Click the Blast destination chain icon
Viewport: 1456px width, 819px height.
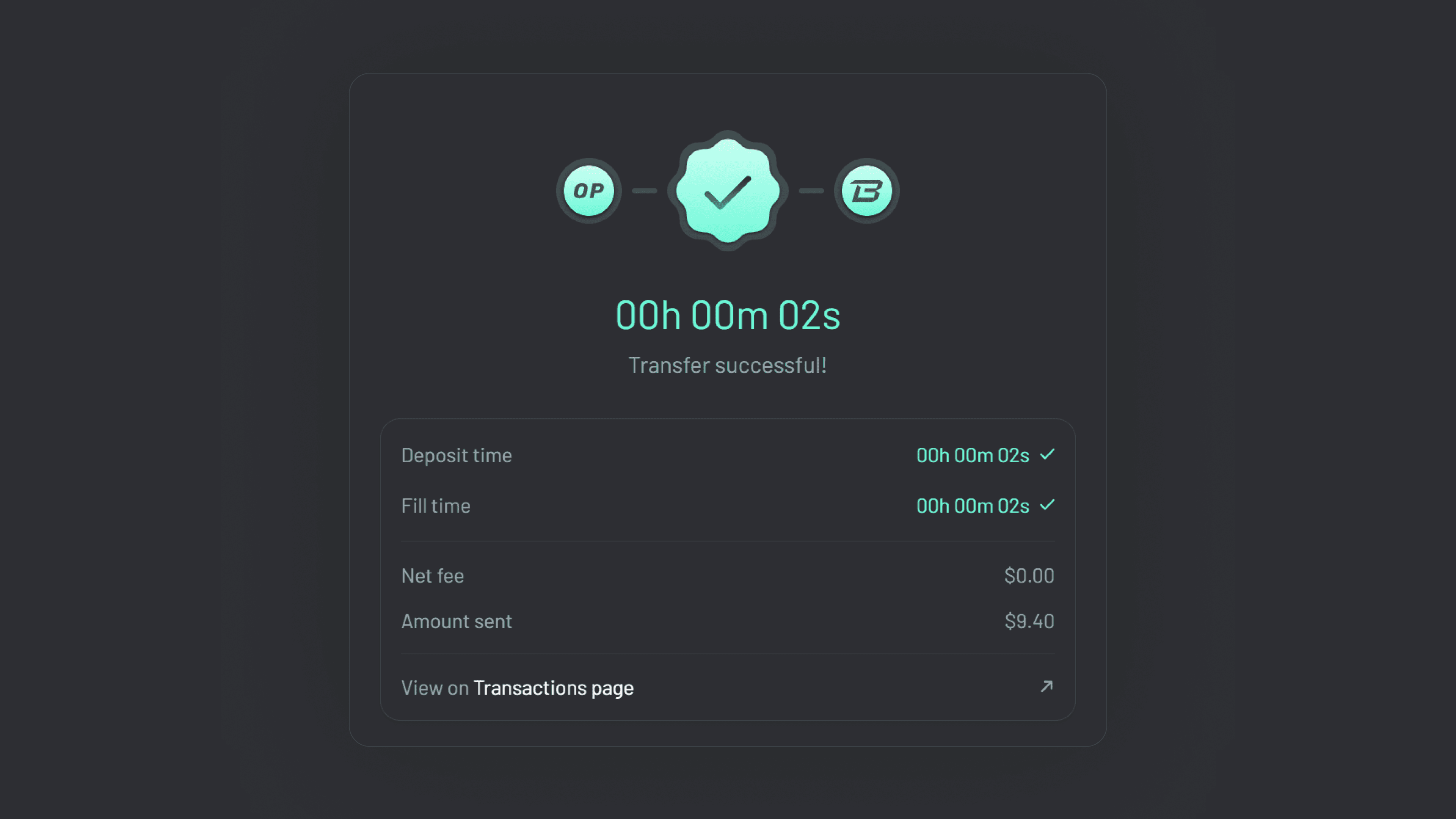866,191
